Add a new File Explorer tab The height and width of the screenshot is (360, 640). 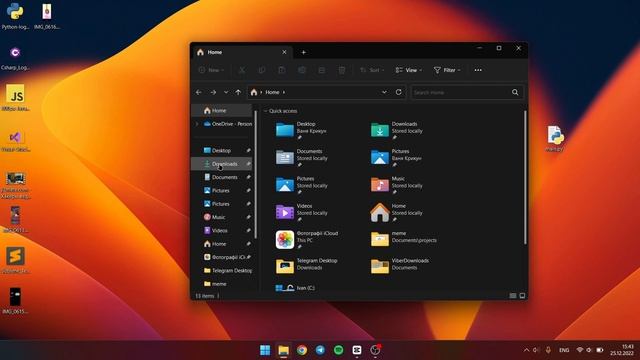pyautogui.click(x=303, y=52)
